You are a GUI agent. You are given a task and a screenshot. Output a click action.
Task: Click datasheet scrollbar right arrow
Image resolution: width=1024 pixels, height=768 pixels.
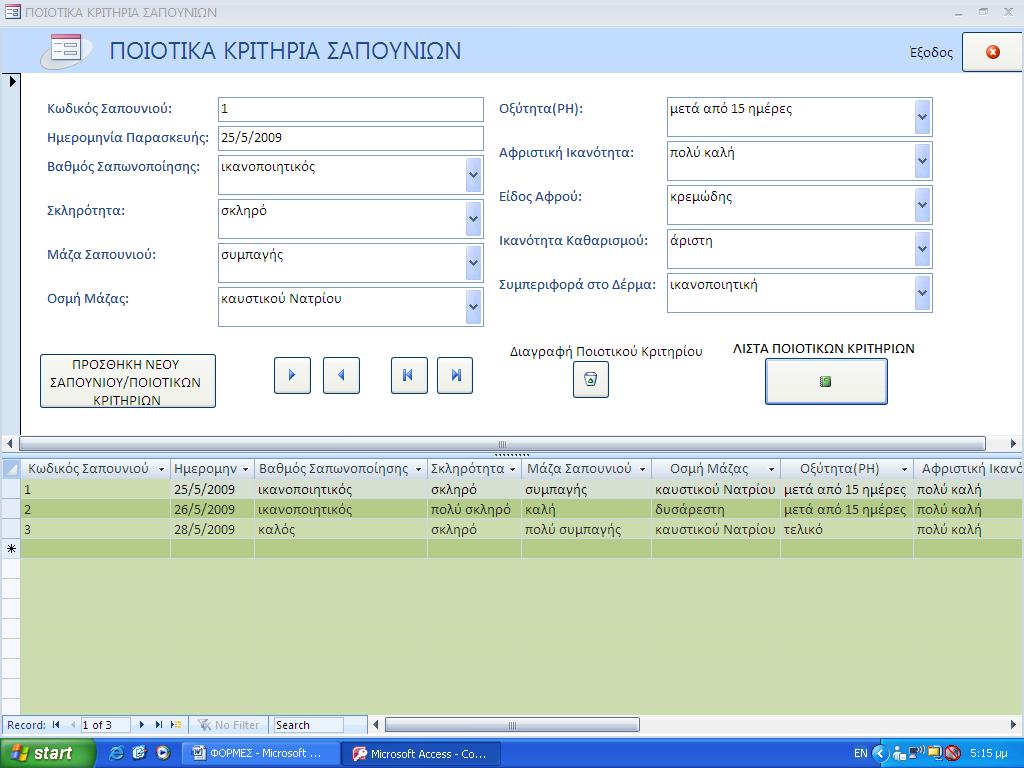pos(1014,725)
